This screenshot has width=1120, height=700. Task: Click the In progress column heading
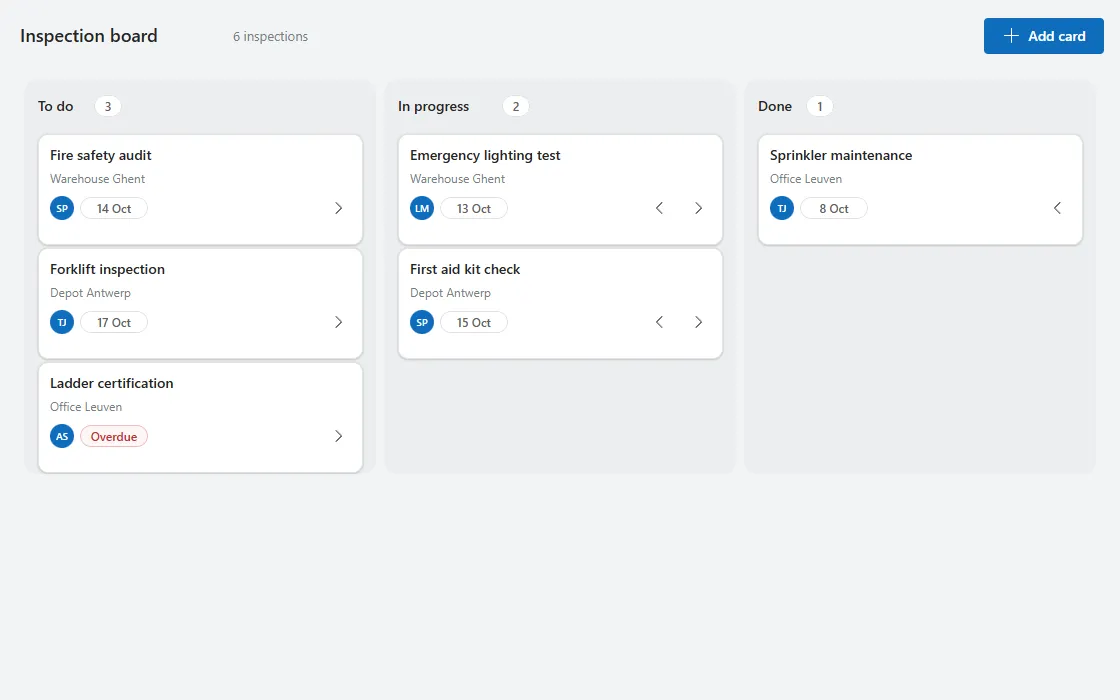(x=434, y=106)
